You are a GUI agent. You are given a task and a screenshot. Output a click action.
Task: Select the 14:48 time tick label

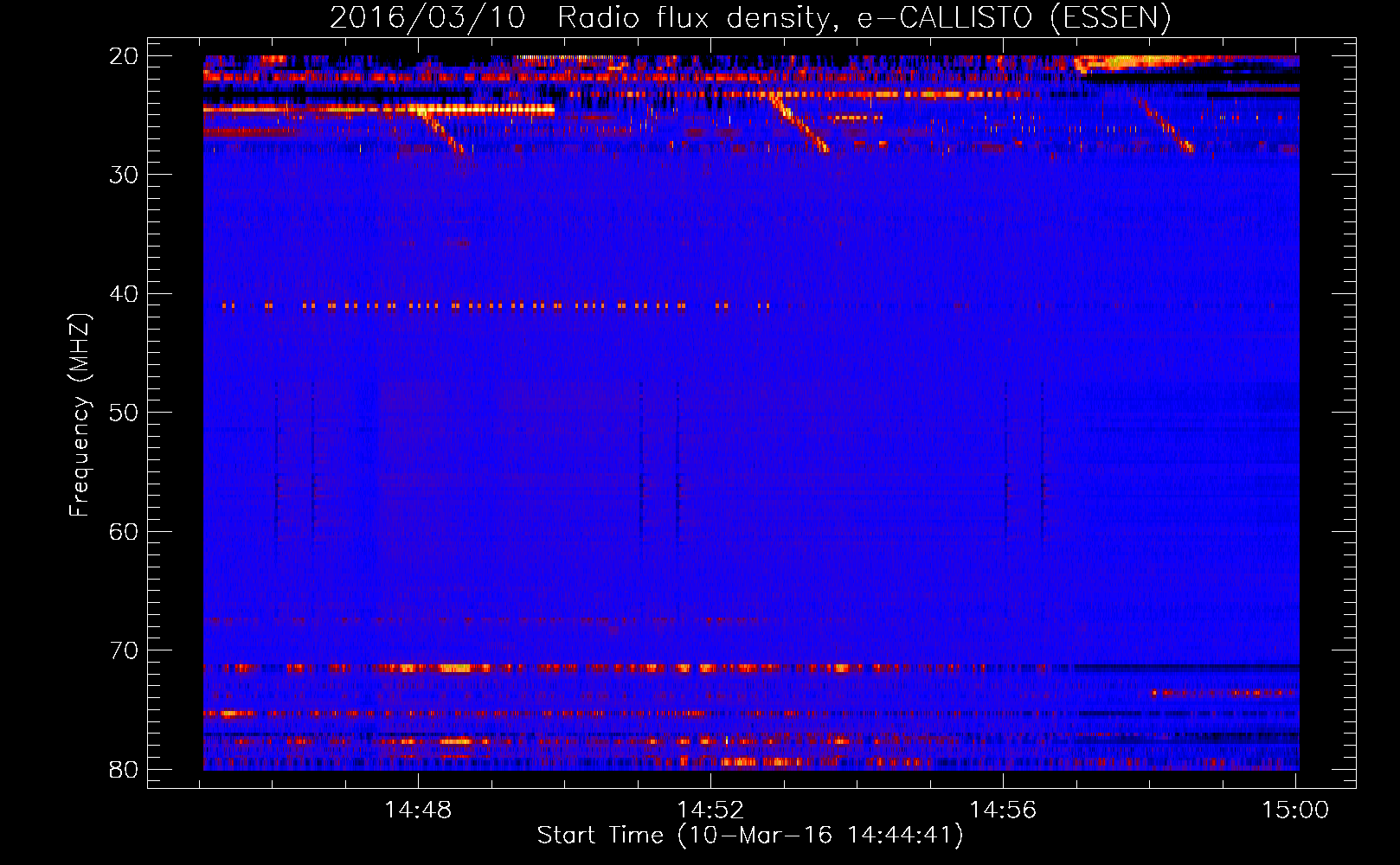pyautogui.click(x=418, y=811)
